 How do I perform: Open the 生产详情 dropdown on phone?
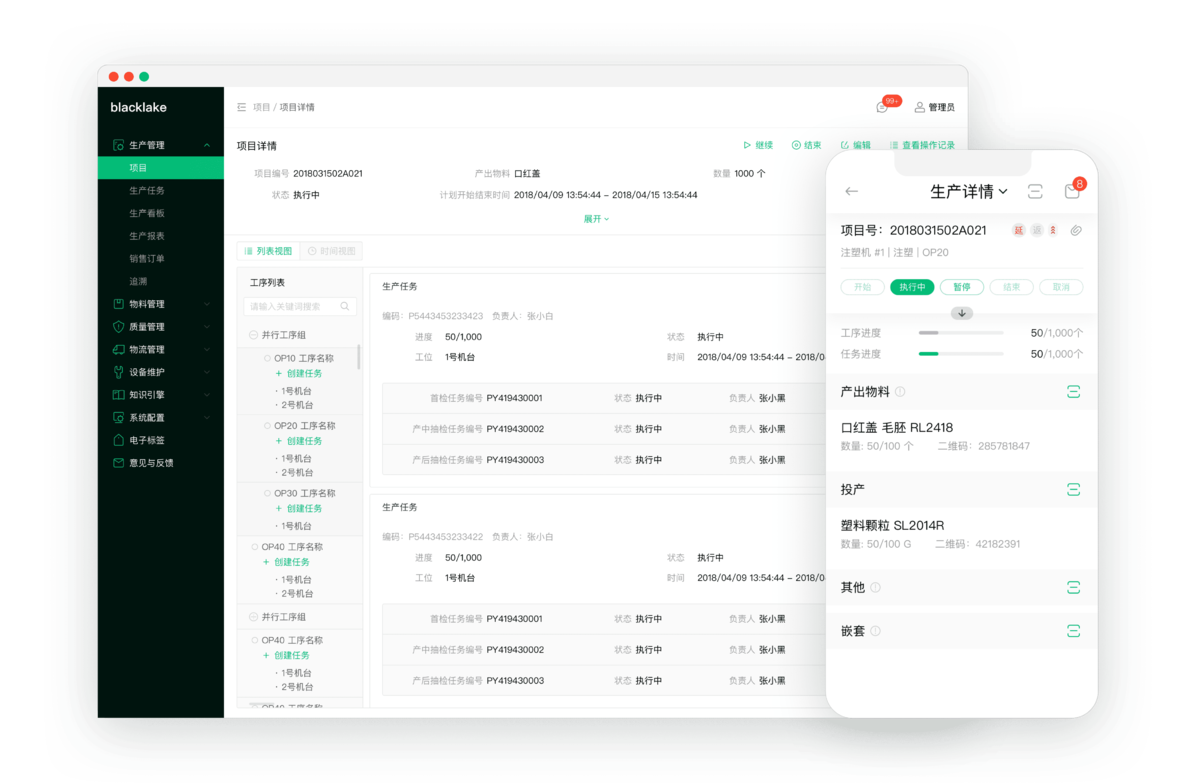pyautogui.click(x=969, y=191)
